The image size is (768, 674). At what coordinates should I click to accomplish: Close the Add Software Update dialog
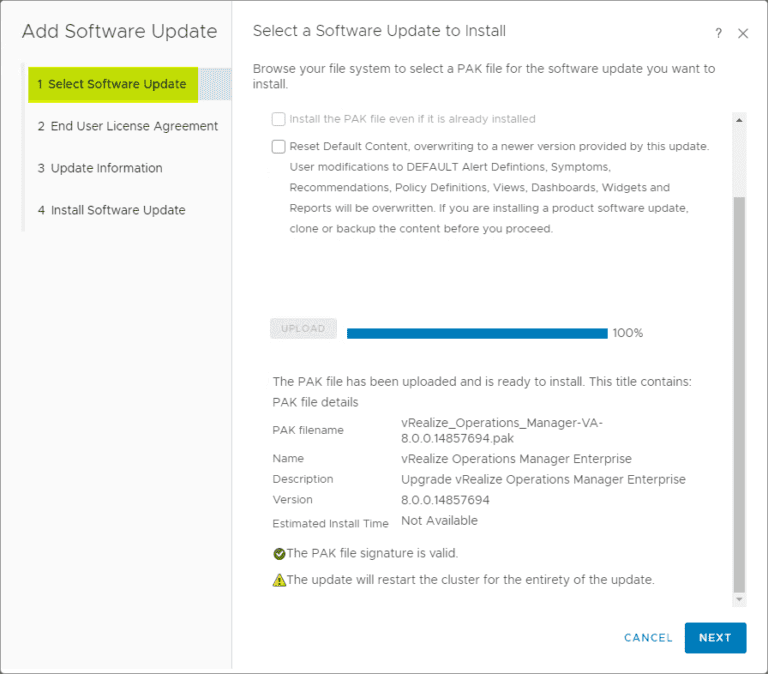pyautogui.click(x=743, y=34)
